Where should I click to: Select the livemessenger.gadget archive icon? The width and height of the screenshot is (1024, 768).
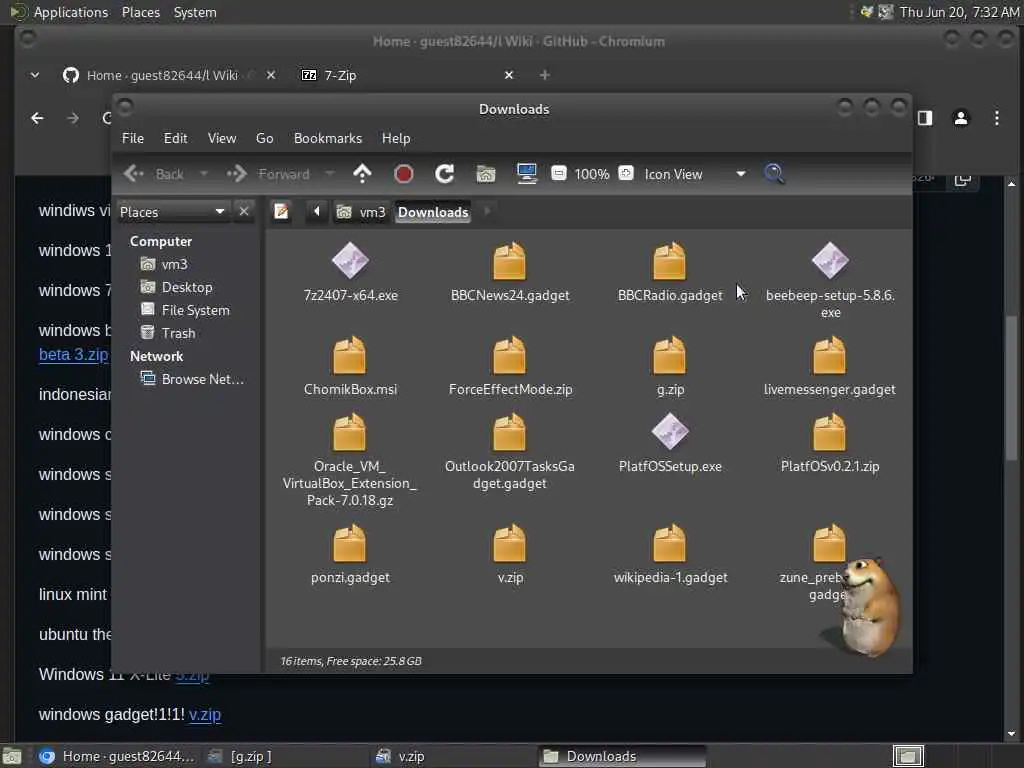[829, 355]
